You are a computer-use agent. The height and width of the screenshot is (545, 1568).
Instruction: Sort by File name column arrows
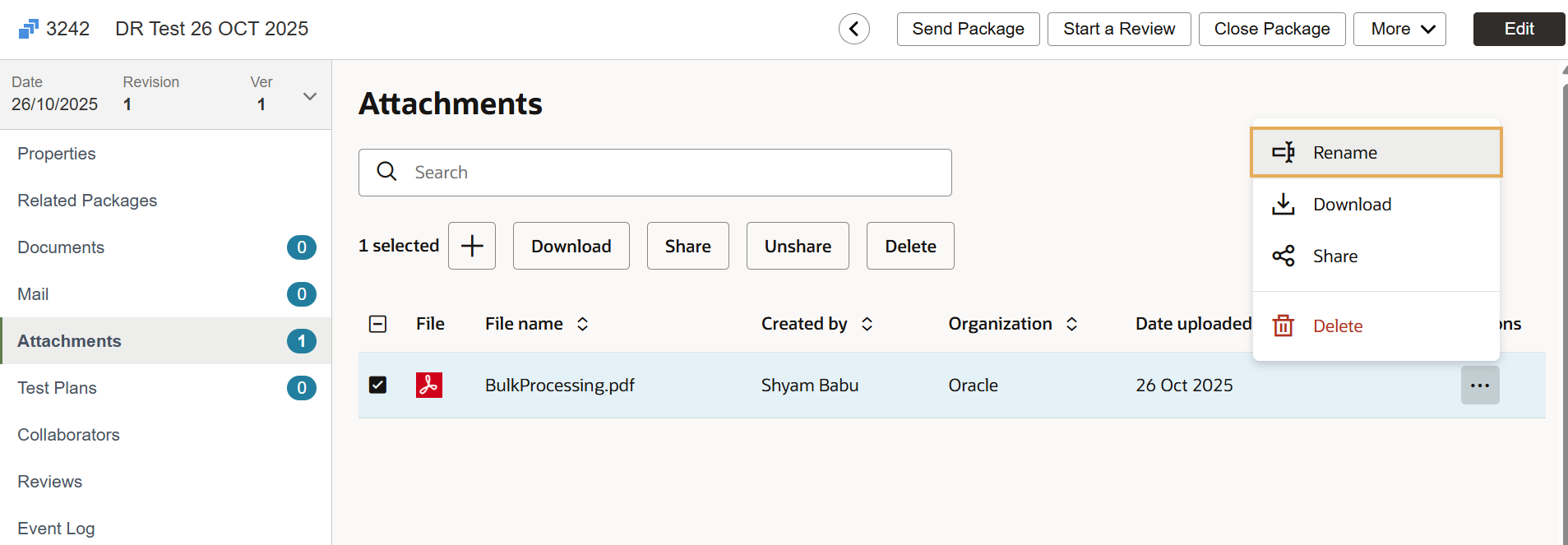click(582, 324)
